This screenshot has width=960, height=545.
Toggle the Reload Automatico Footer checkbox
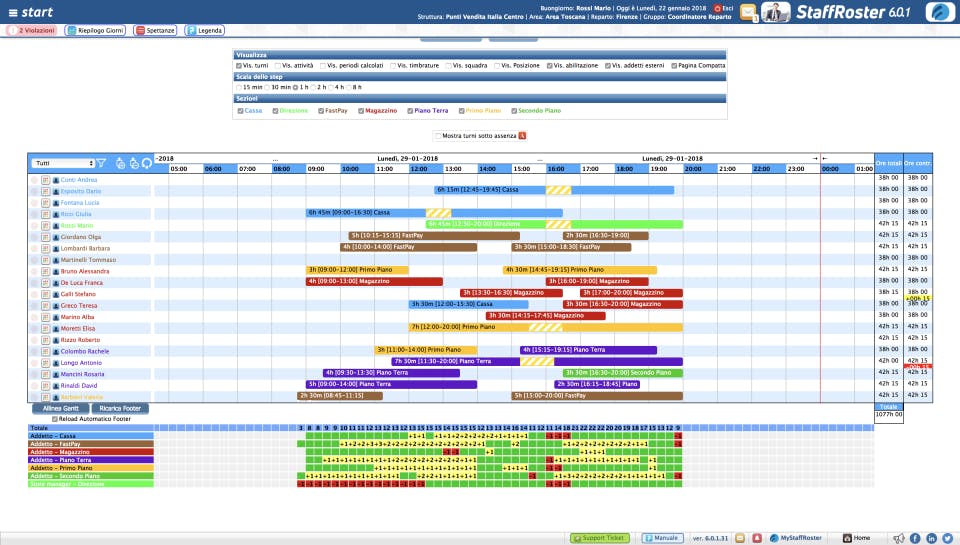click(55, 419)
